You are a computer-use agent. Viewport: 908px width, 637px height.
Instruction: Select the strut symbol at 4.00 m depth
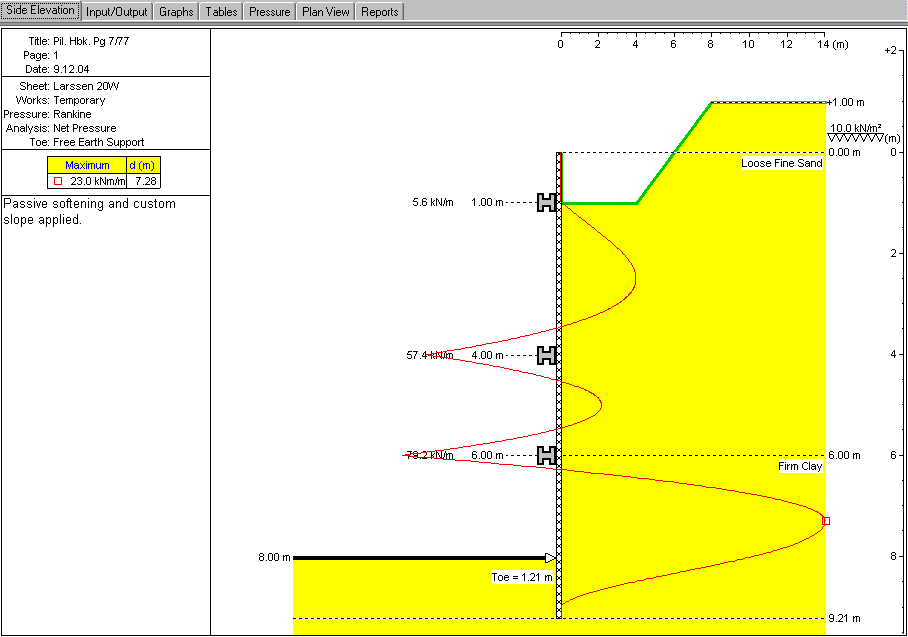tap(546, 355)
